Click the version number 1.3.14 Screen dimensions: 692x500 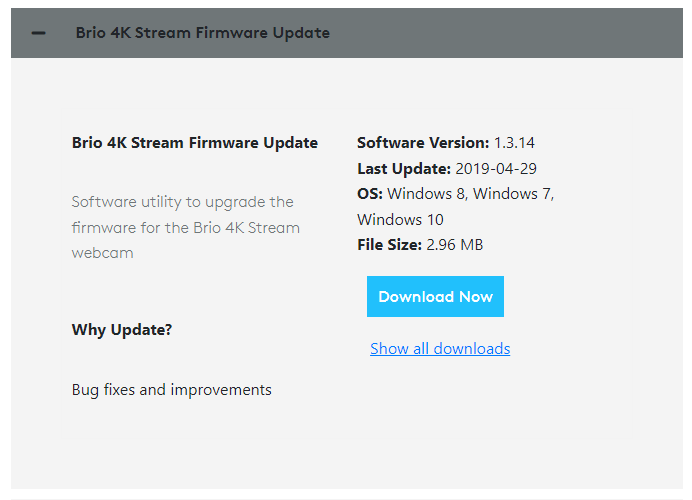click(x=514, y=143)
